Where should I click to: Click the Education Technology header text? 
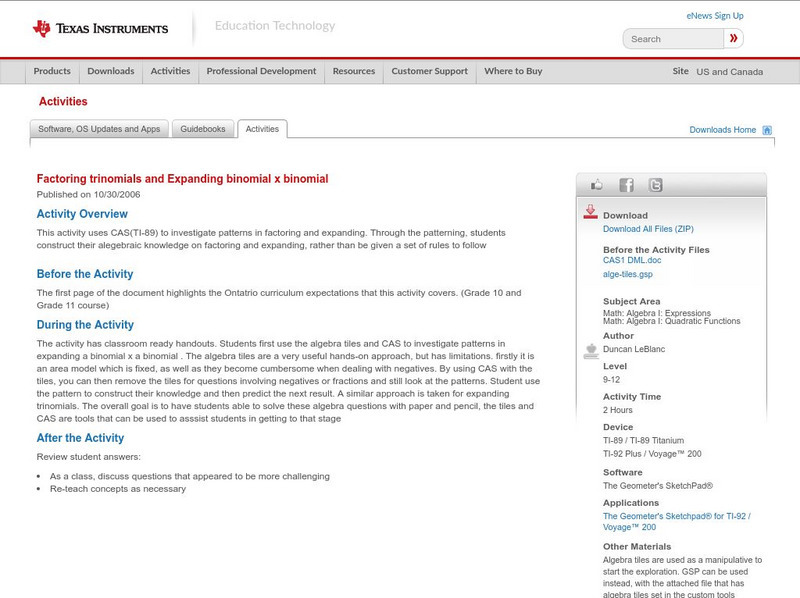[275, 26]
